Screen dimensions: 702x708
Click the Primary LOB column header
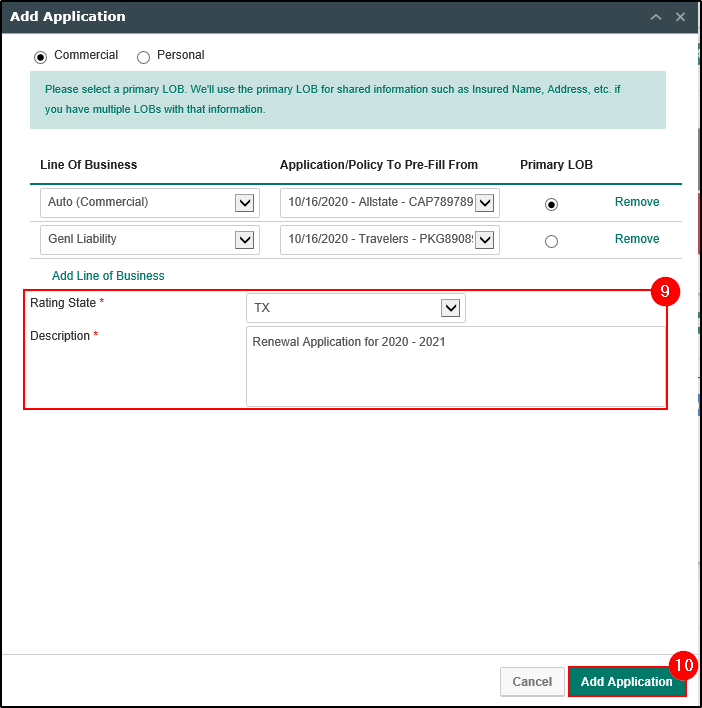click(556, 165)
